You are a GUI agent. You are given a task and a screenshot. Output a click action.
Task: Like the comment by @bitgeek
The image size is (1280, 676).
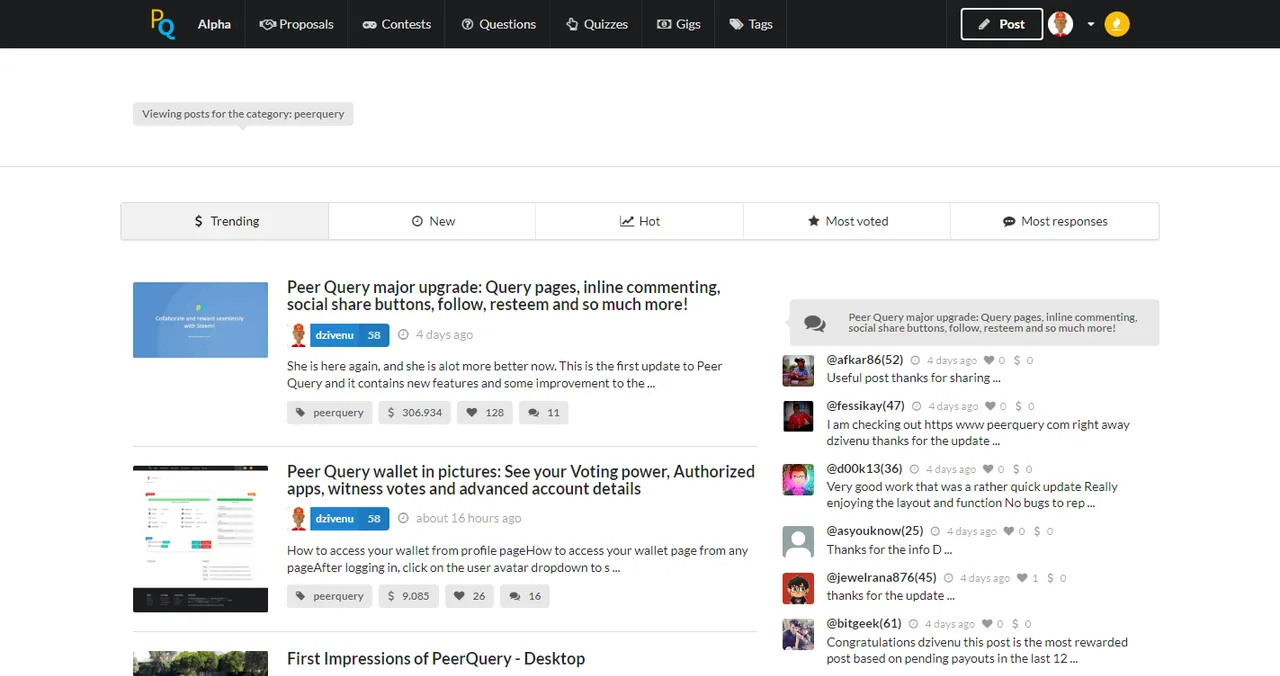pos(987,624)
